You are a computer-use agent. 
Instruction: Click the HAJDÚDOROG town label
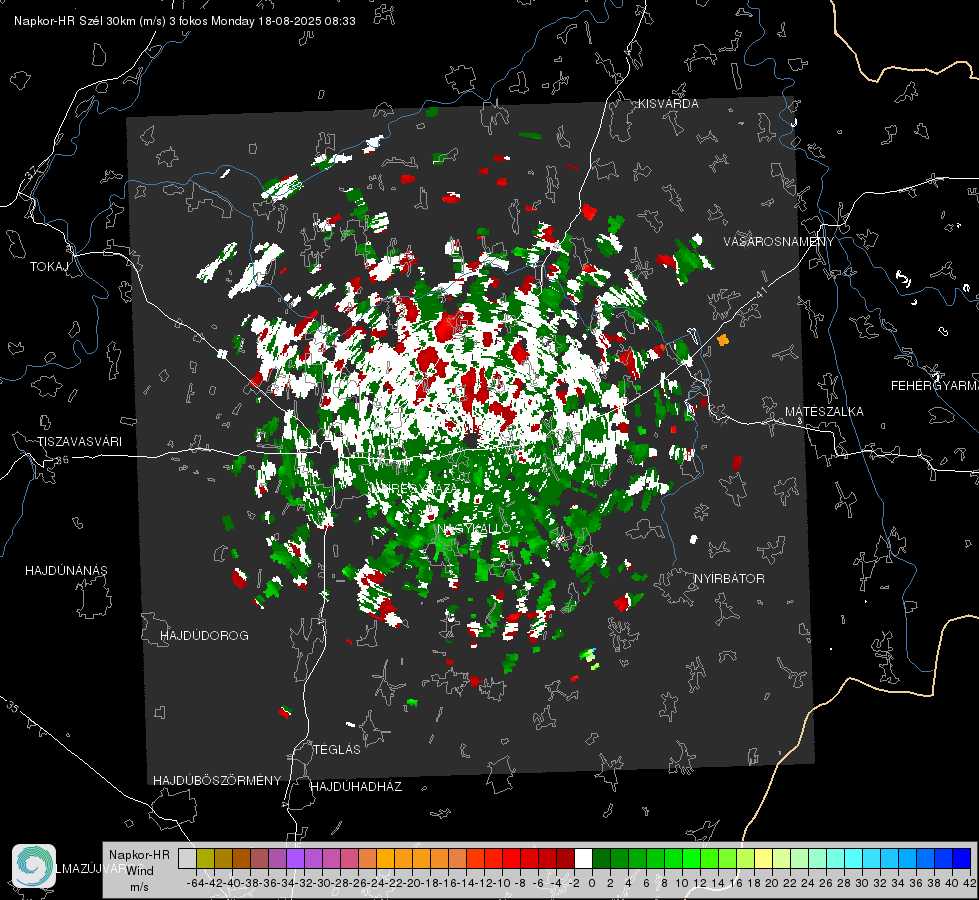tap(204, 636)
